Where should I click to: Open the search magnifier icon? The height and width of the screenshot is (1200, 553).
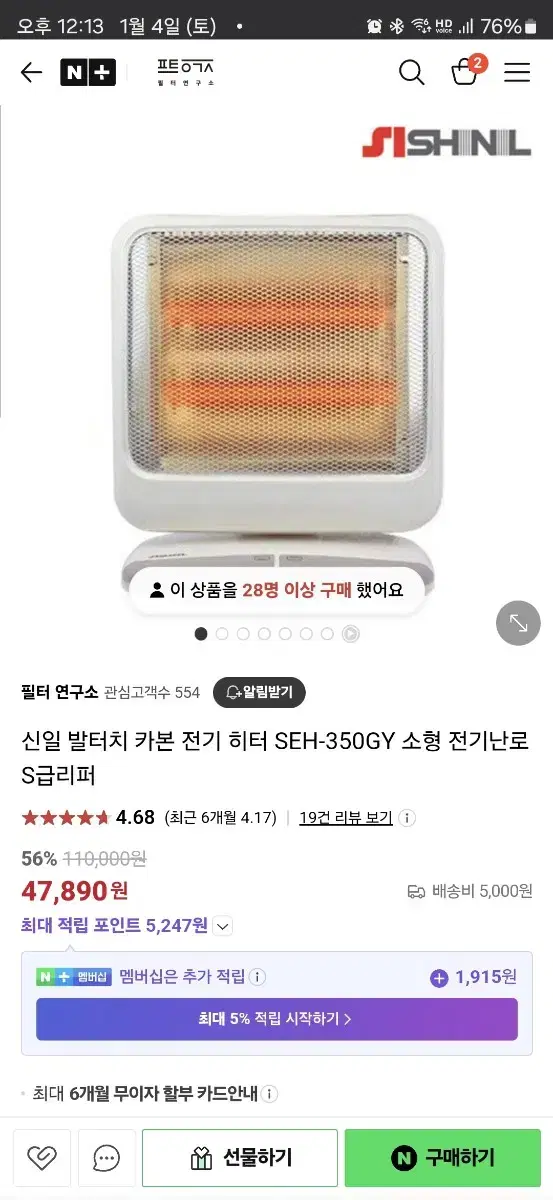[x=411, y=72]
